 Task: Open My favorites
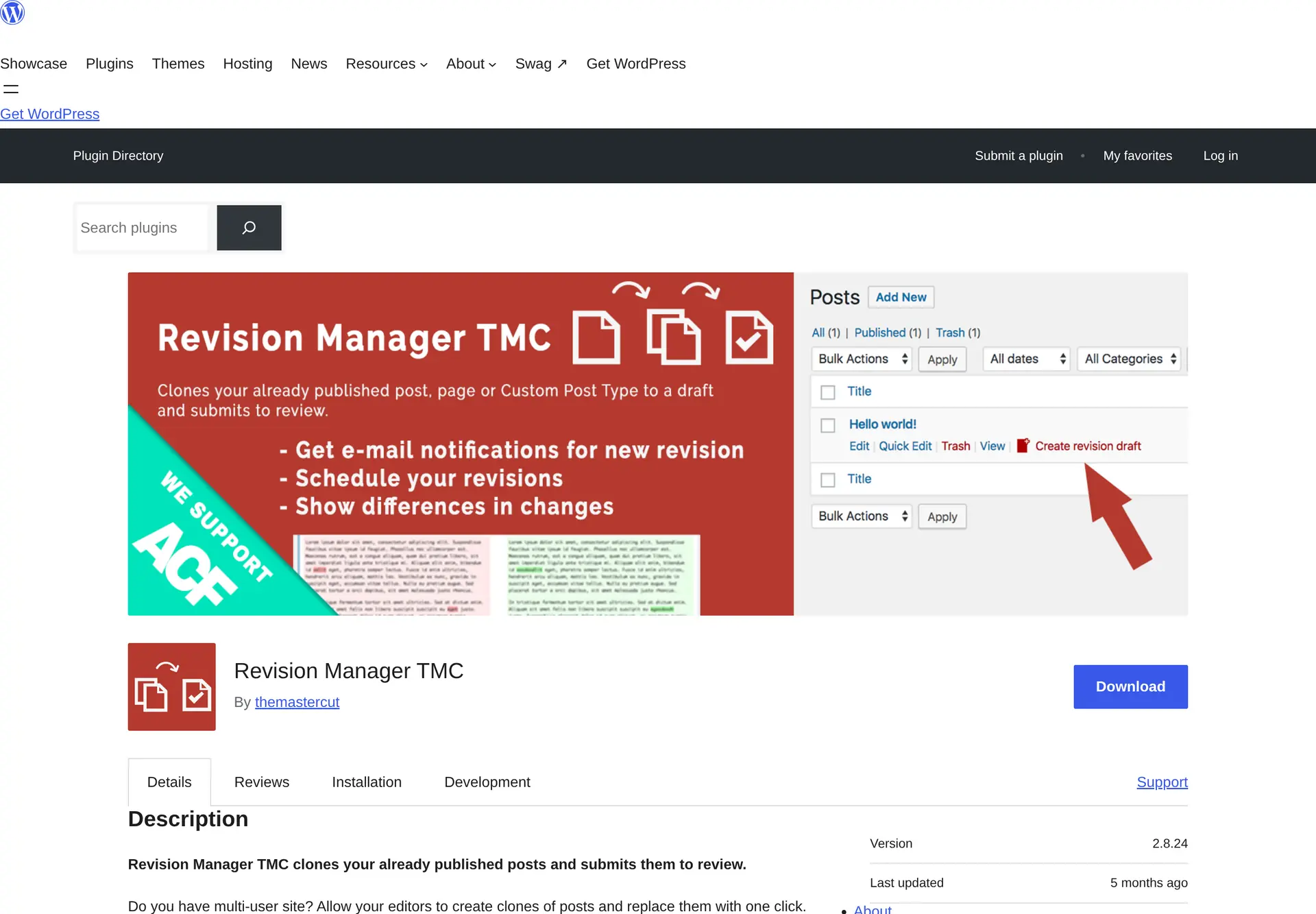[1137, 156]
